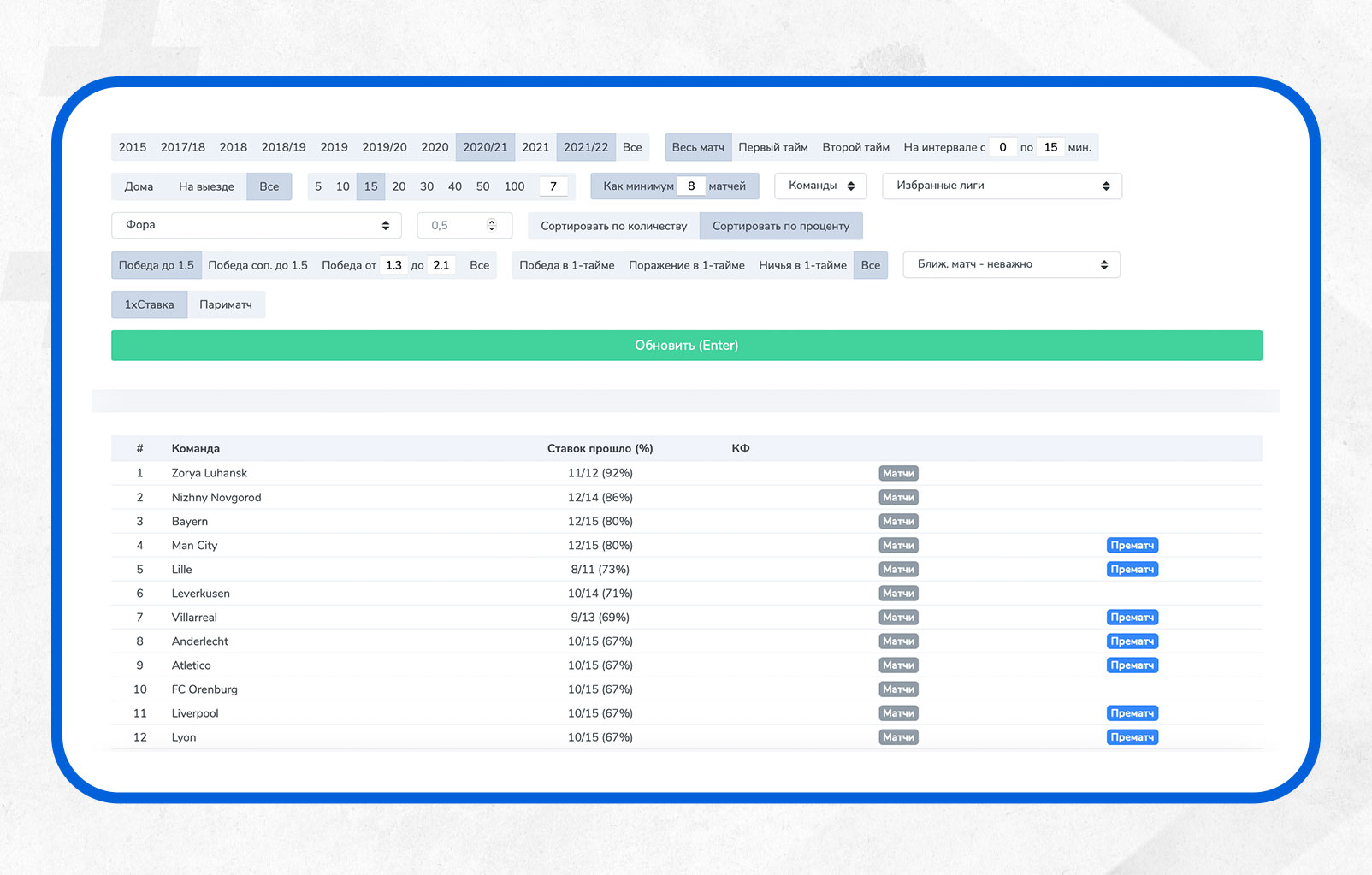This screenshot has height=875, width=1372.
Task: Click the green Обновить (Enter) button
Action: 686,346
